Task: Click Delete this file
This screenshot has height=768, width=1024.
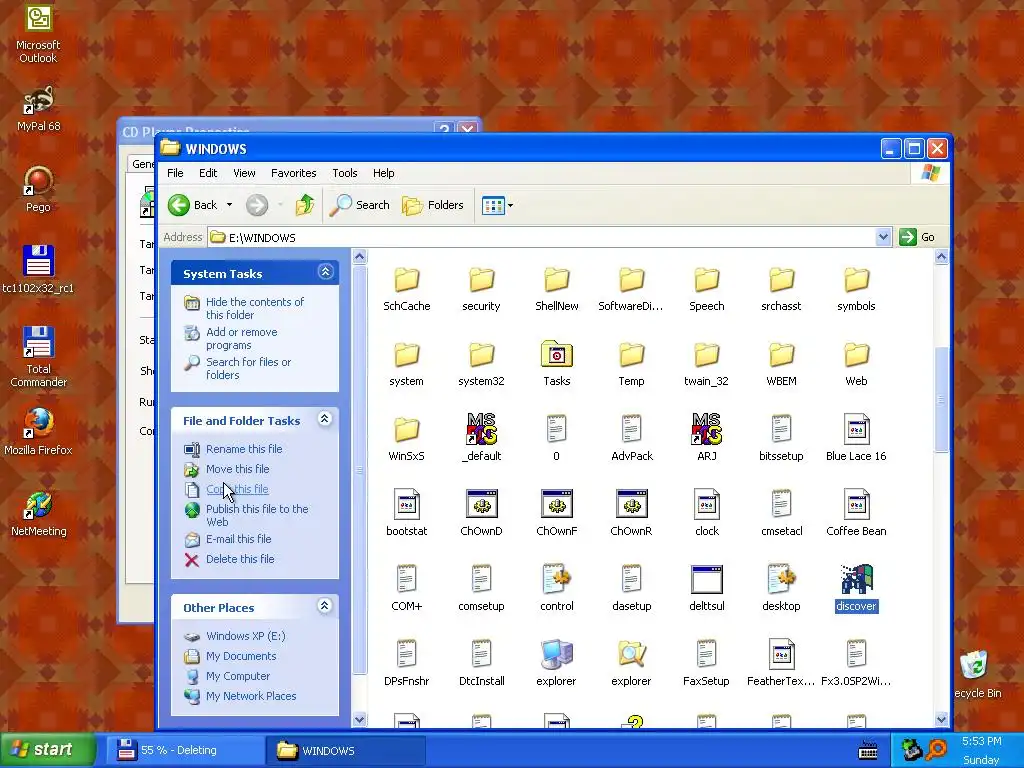Action: 240,559
